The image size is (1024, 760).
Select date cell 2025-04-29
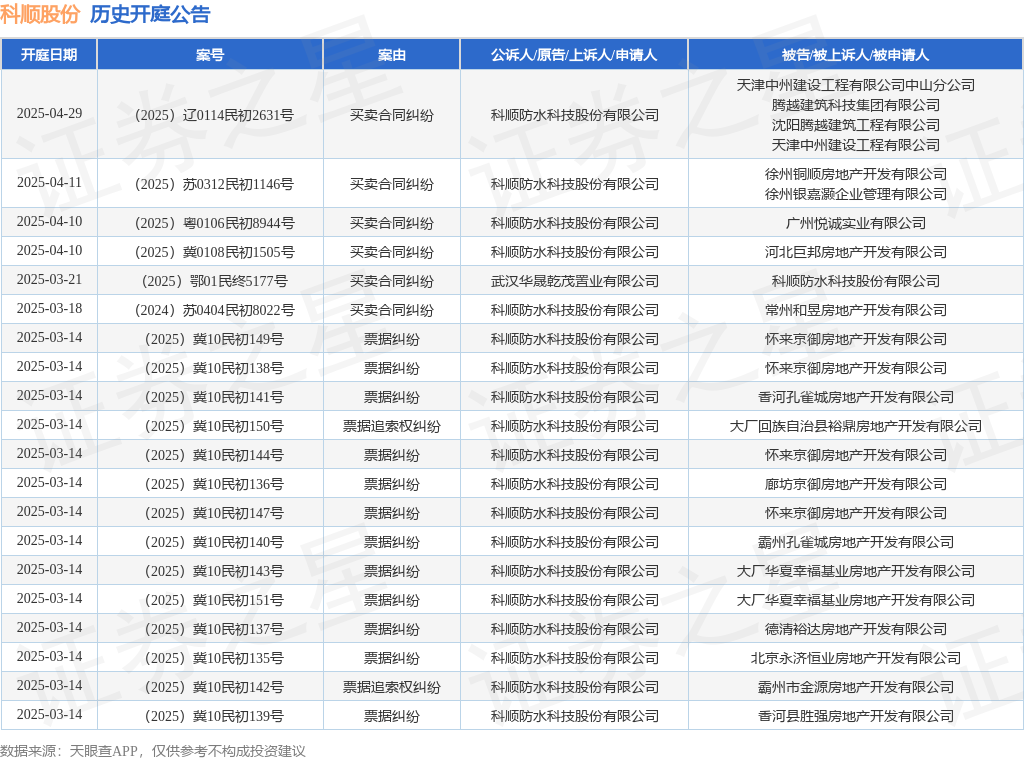click(50, 114)
